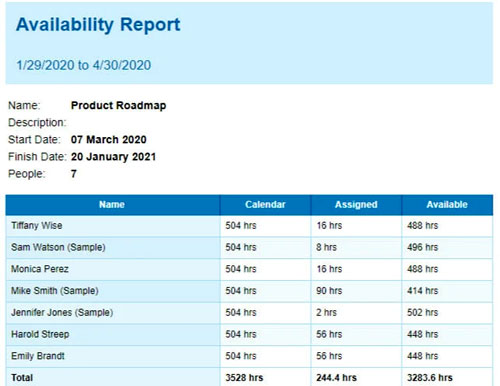Click the 3528 hrs calendar total

click(x=244, y=378)
